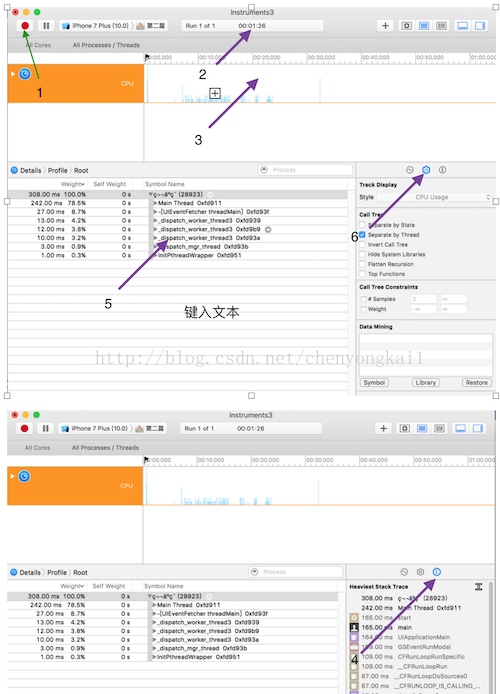Click the Process search field in upper window
Image resolution: width=500 pixels, height=694 pixels.
click(306, 170)
